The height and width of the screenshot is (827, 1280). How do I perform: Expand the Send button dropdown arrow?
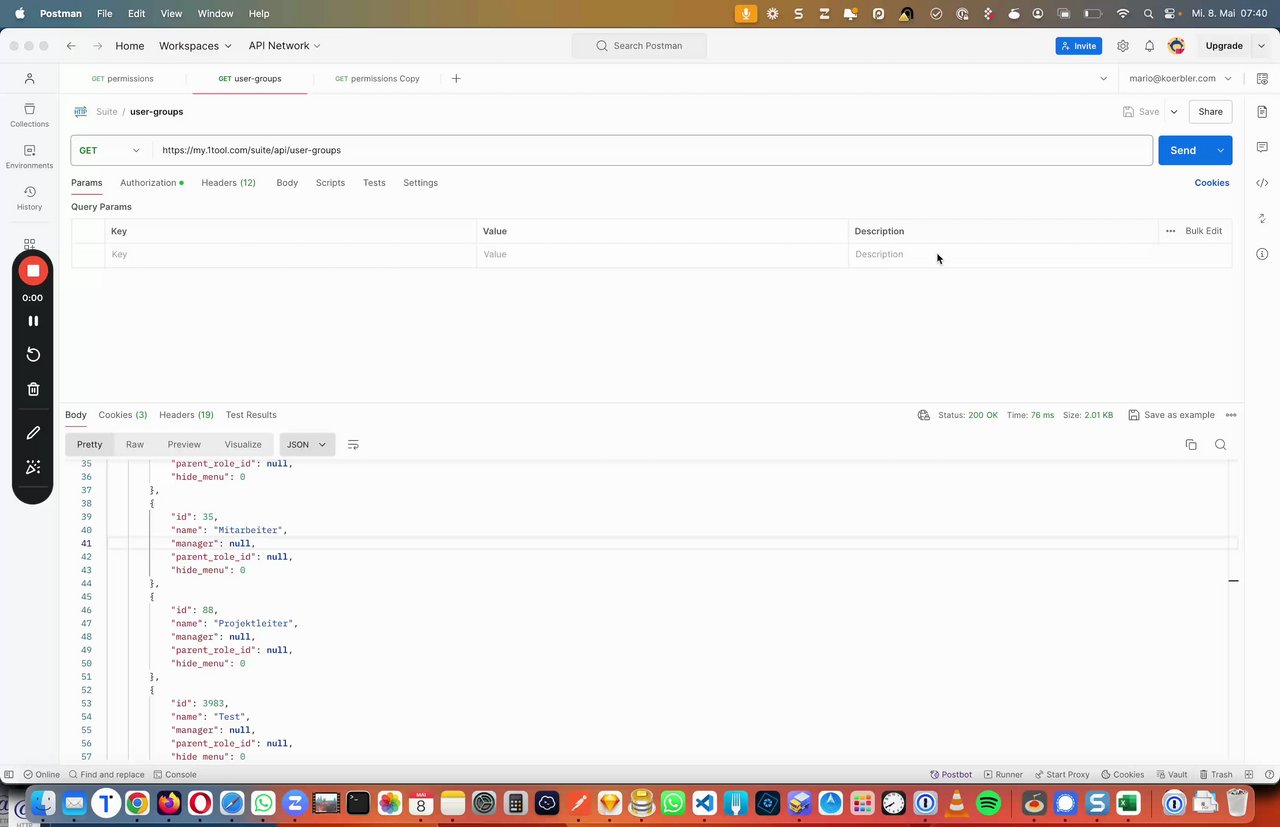(x=1221, y=150)
